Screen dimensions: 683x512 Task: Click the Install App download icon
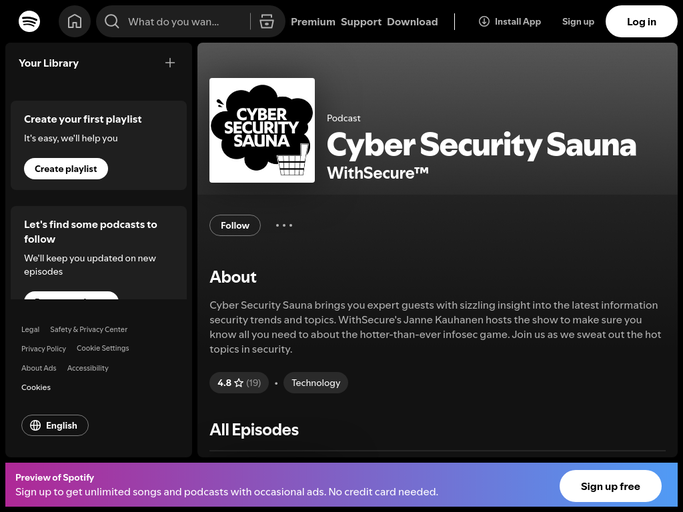coord(484,21)
